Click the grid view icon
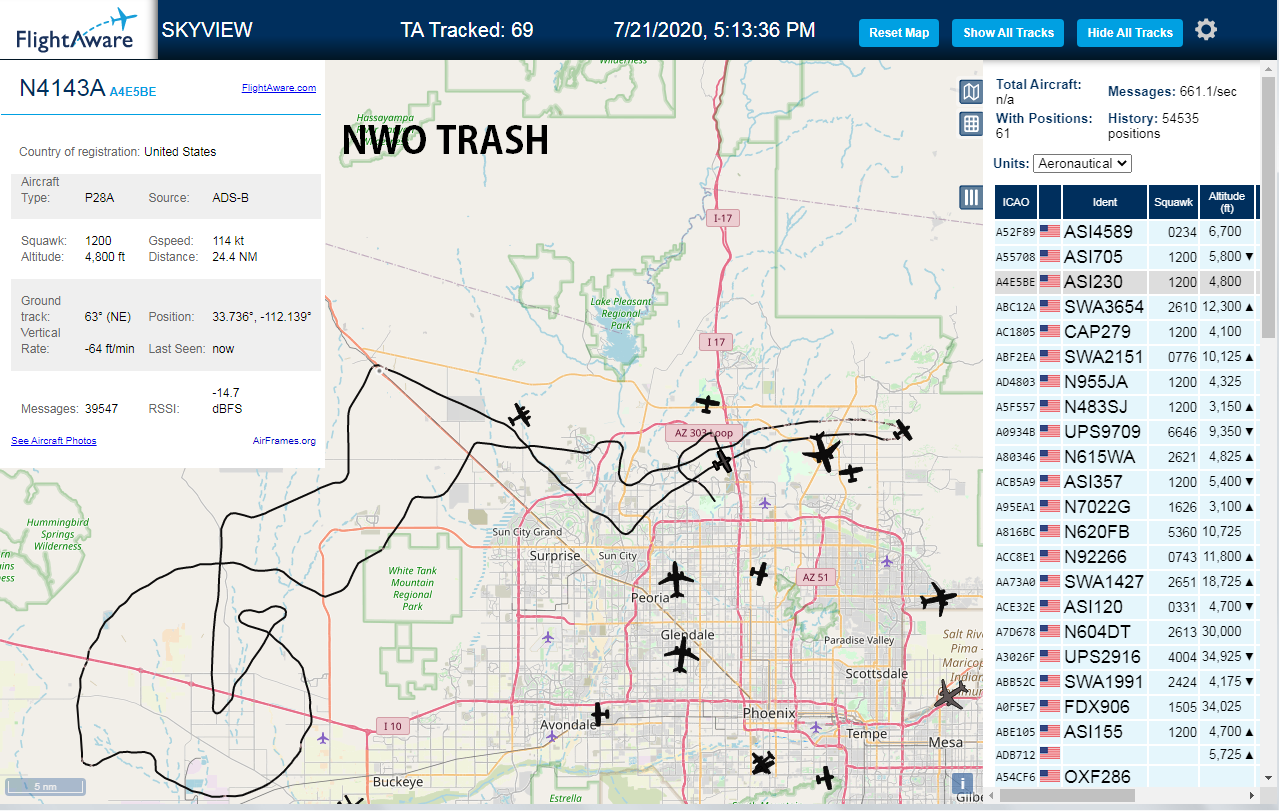 click(971, 124)
